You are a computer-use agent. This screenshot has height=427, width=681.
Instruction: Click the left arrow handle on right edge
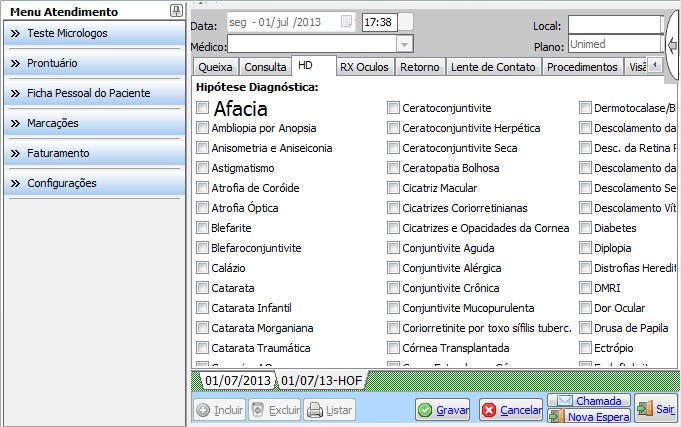click(x=673, y=44)
